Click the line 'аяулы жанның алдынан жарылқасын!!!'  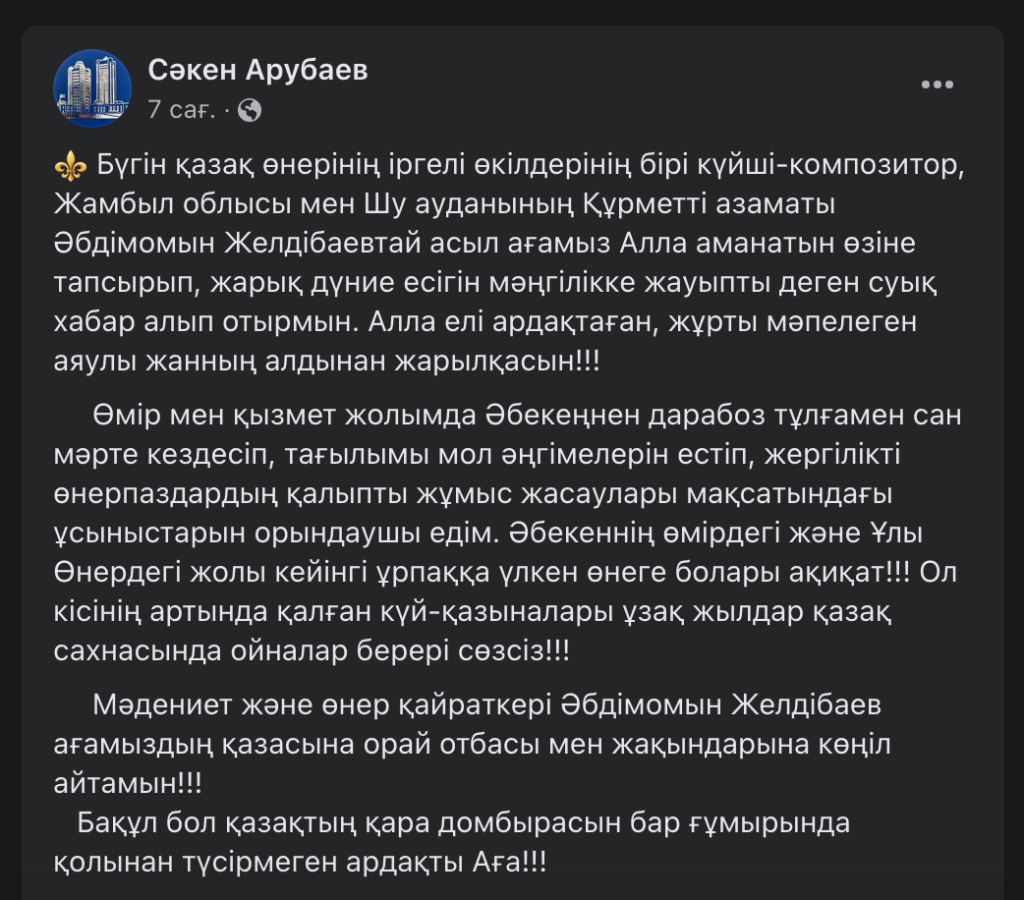point(327,361)
